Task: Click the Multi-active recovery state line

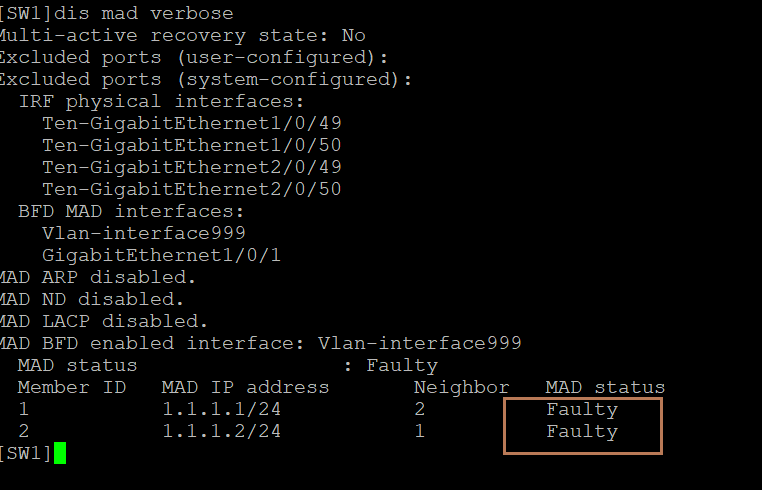Action: pyautogui.click(x=182, y=35)
